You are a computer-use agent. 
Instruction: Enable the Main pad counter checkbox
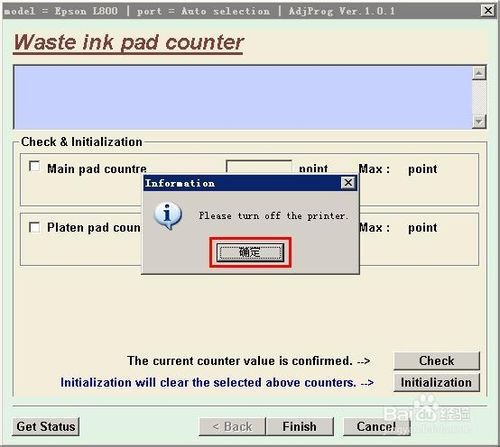34,166
